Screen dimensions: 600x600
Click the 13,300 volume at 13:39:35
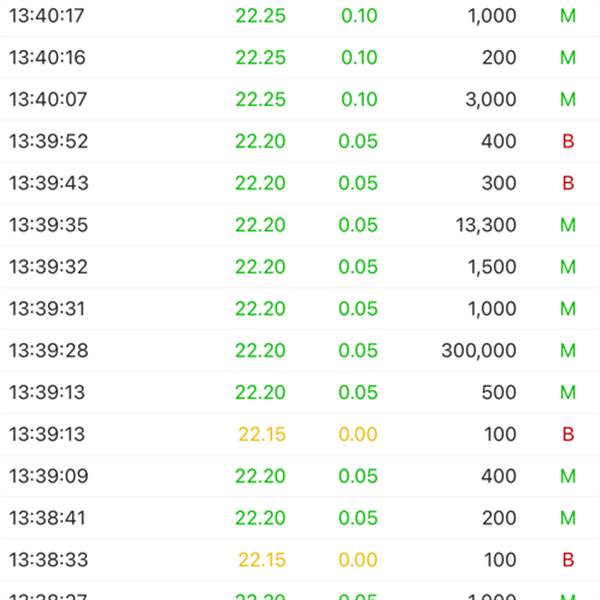pos(486,225)
